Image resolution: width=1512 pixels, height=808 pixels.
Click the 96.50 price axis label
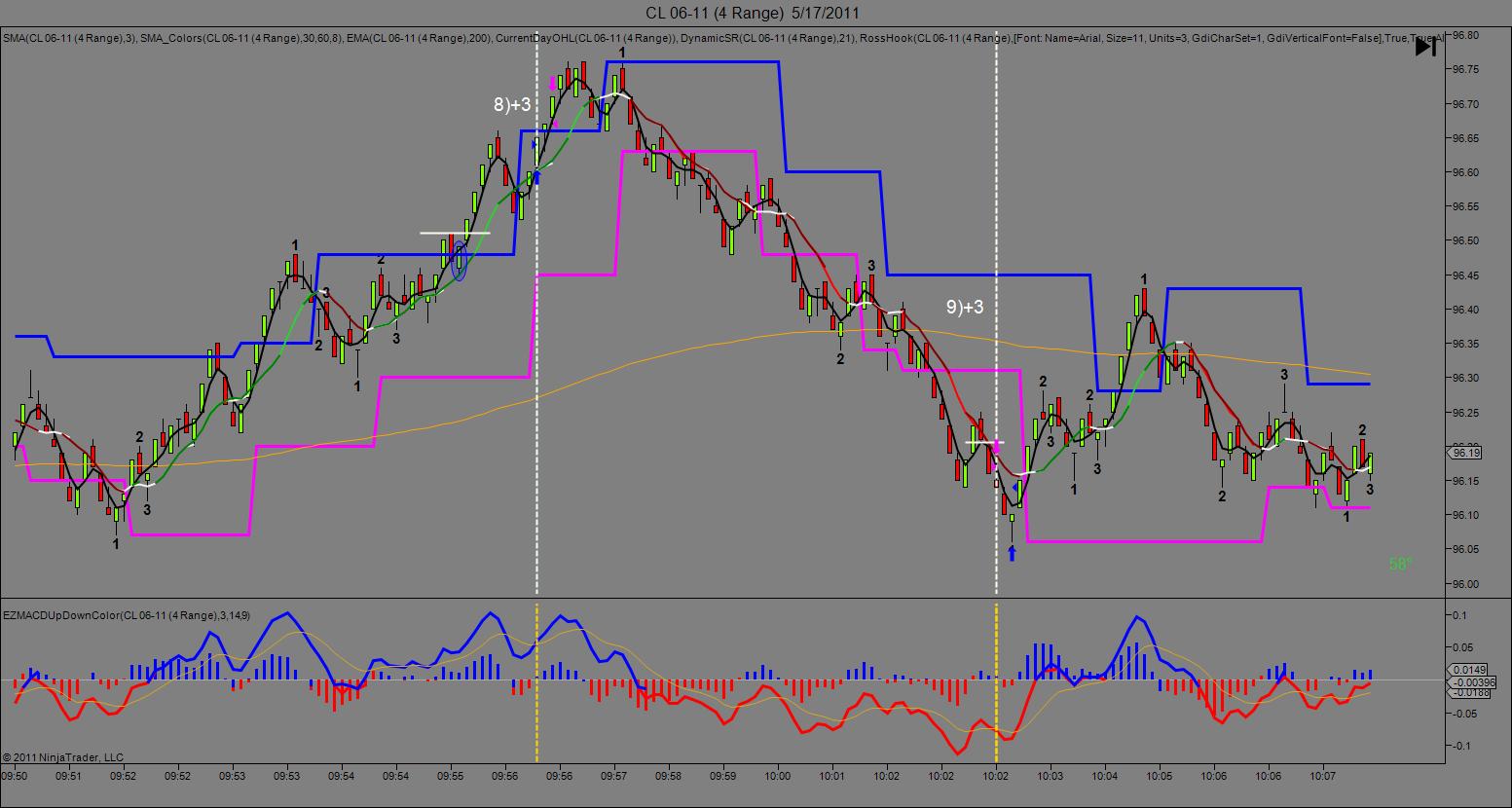click(x=1465, y=240)
